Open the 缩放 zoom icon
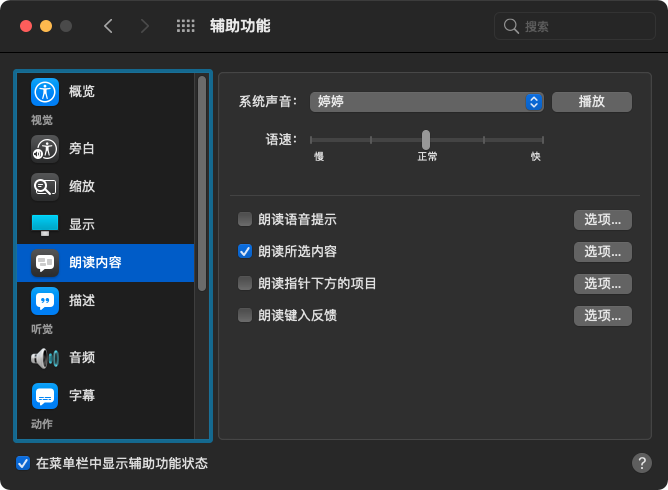Viewport: 668px width, 490px height. (x=45, y=187)
